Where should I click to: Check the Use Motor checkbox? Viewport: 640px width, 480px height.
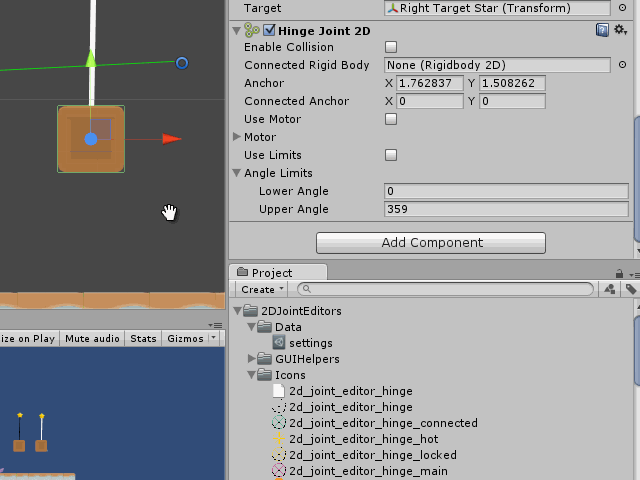coord(391,119)
